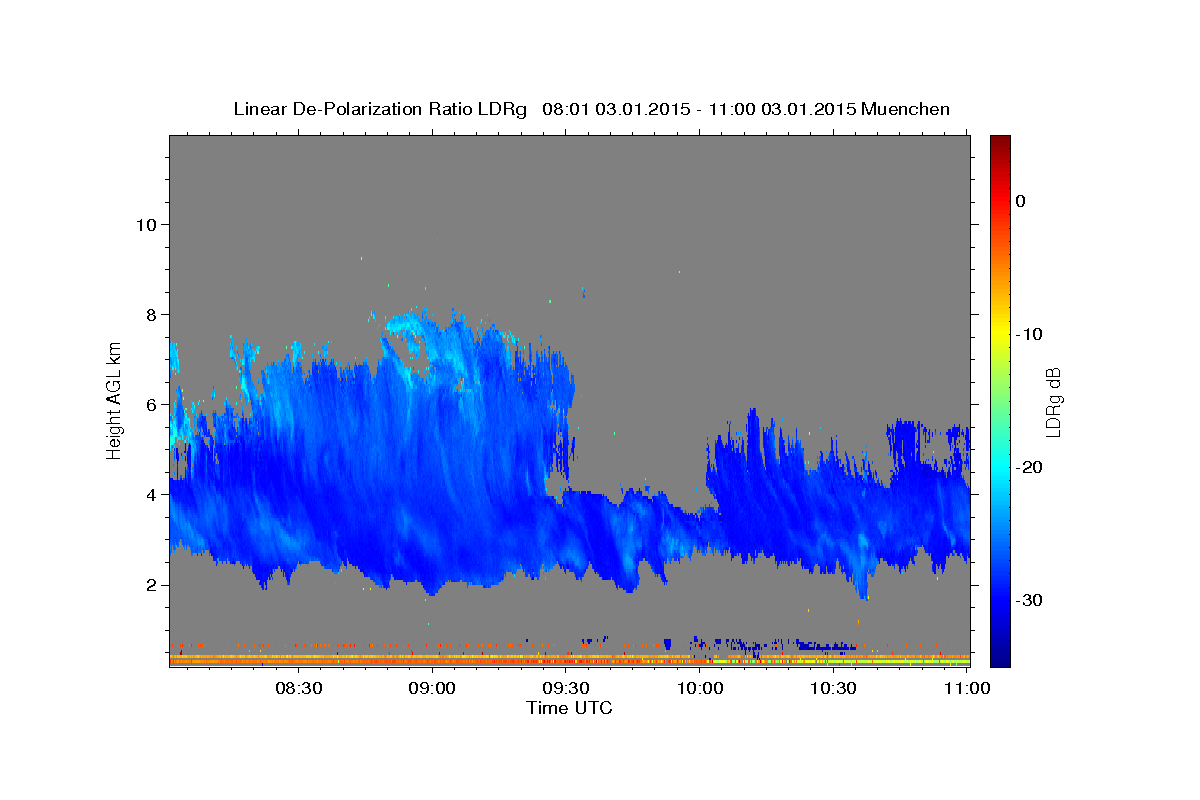Click the plot title 'Linear De-Polarization Ratio LDRg'
The width and height of the screenshot is (1200, 800).
380,109
